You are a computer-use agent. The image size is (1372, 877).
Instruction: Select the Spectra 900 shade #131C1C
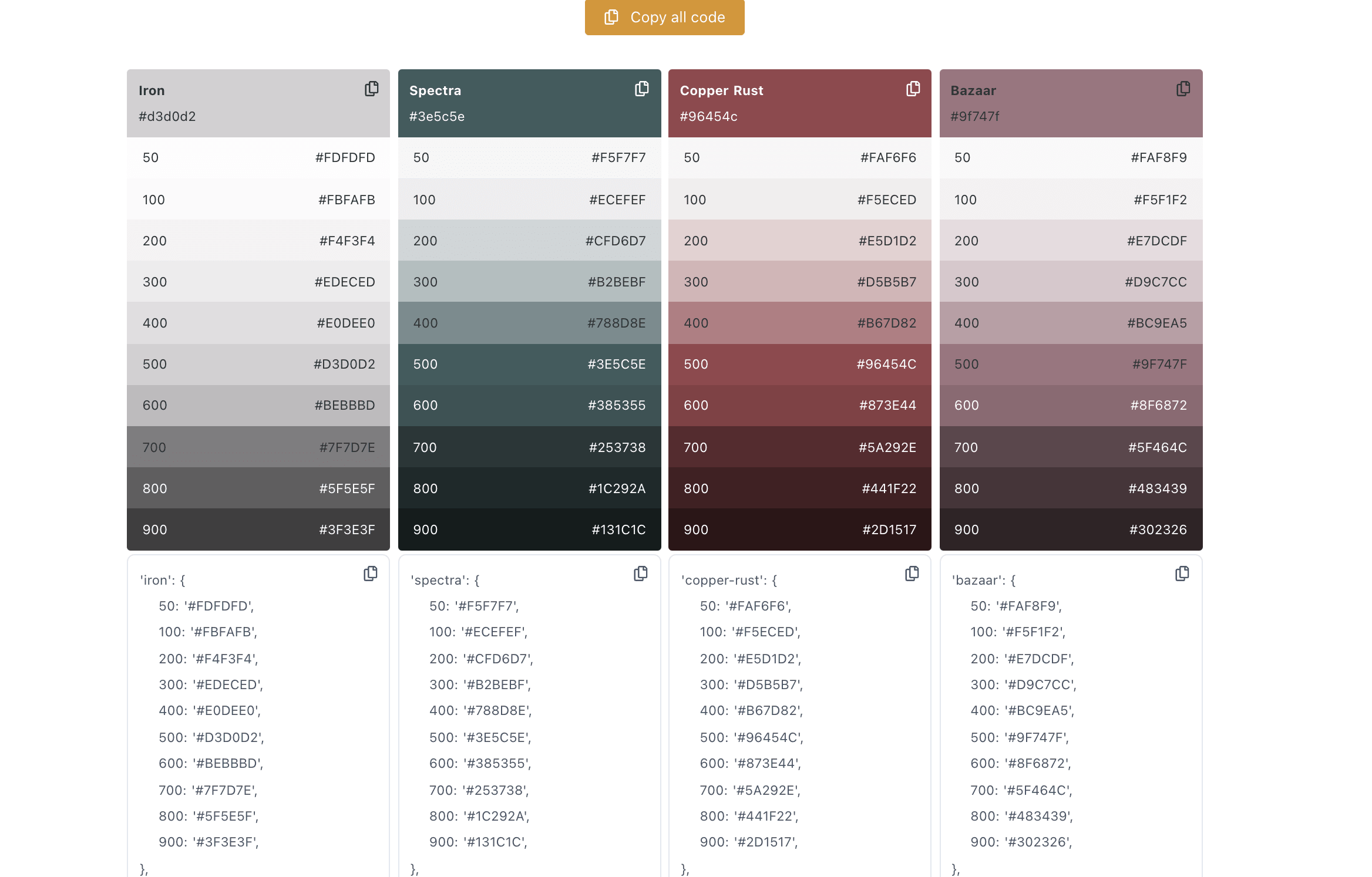pos(529,529)
